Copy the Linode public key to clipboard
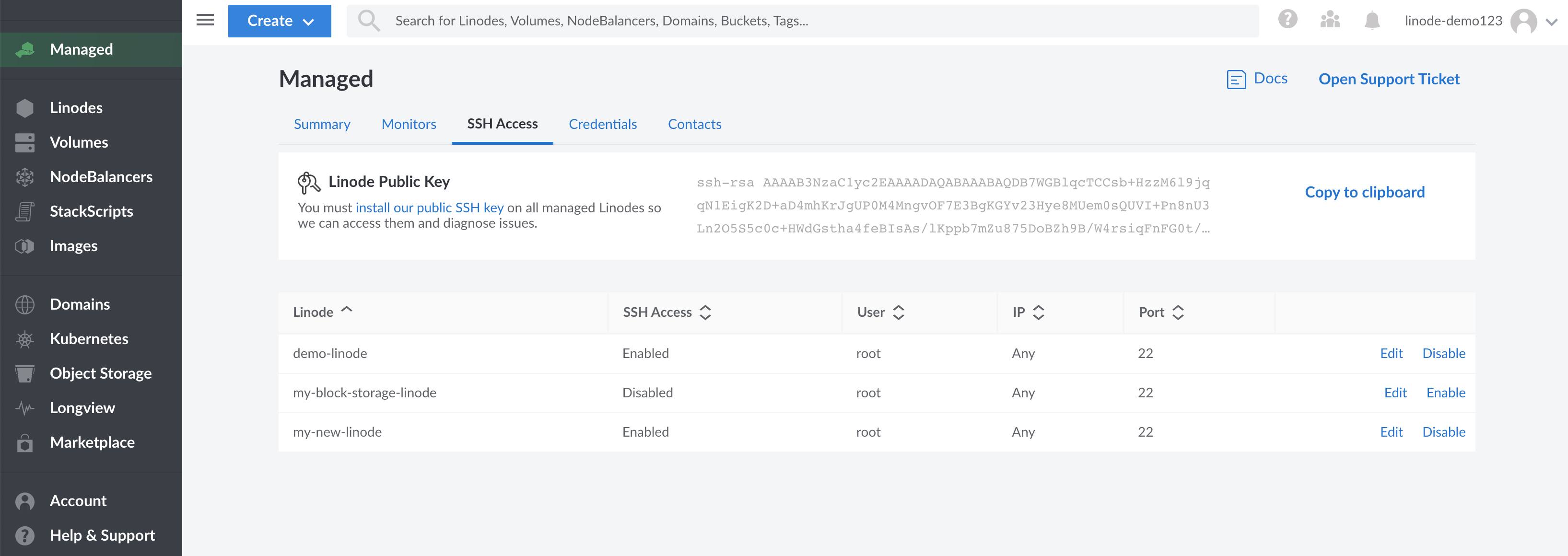Viewport: 1568px width, 556px height. point(1364,192)
